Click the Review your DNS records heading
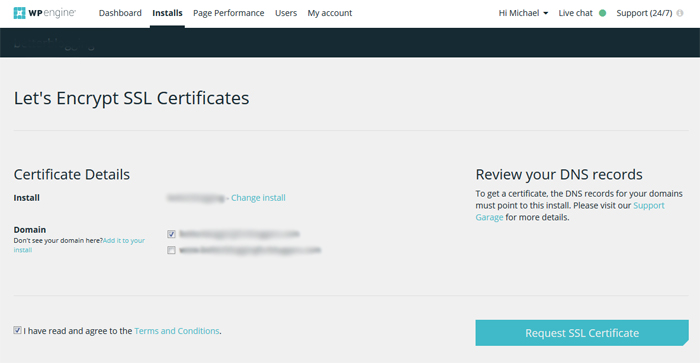Image resolution: width=700 pixels, height=363 pixels. click(x=559, y=174)
